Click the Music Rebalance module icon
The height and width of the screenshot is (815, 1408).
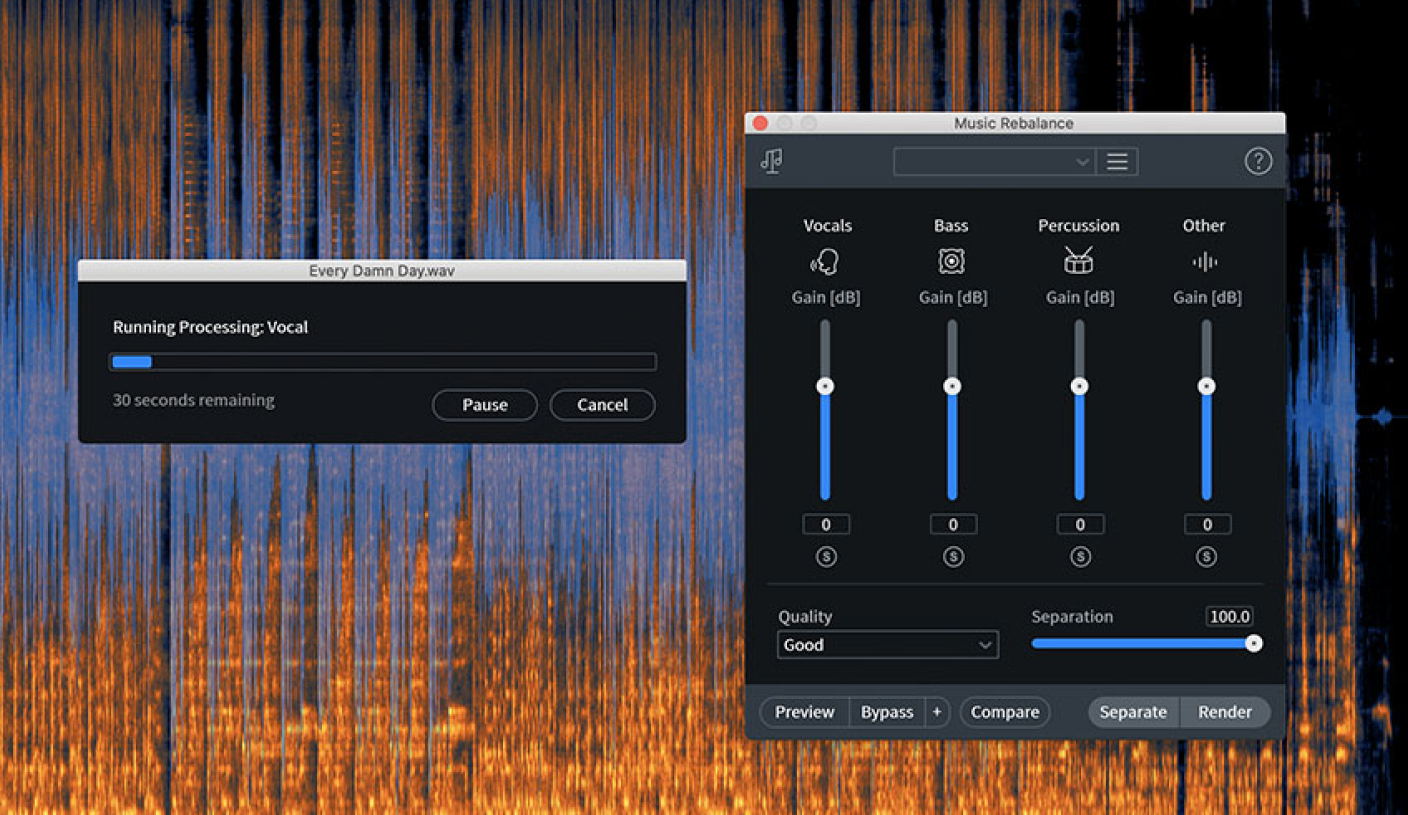(x=771, y=161)
